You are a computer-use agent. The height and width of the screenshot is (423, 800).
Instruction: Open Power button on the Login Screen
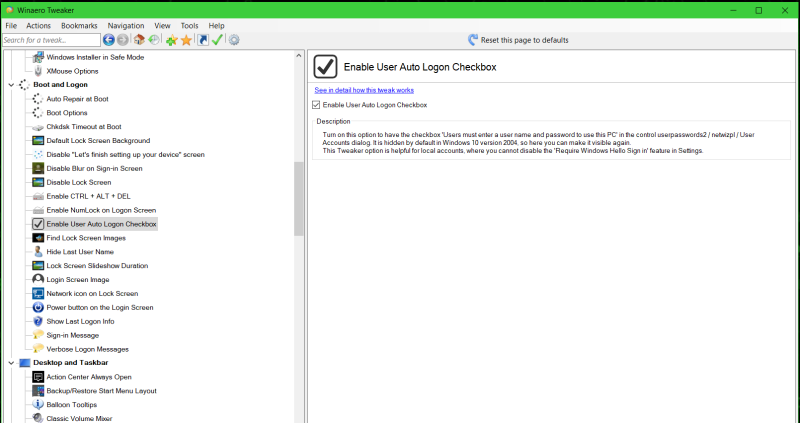point(99,307)
